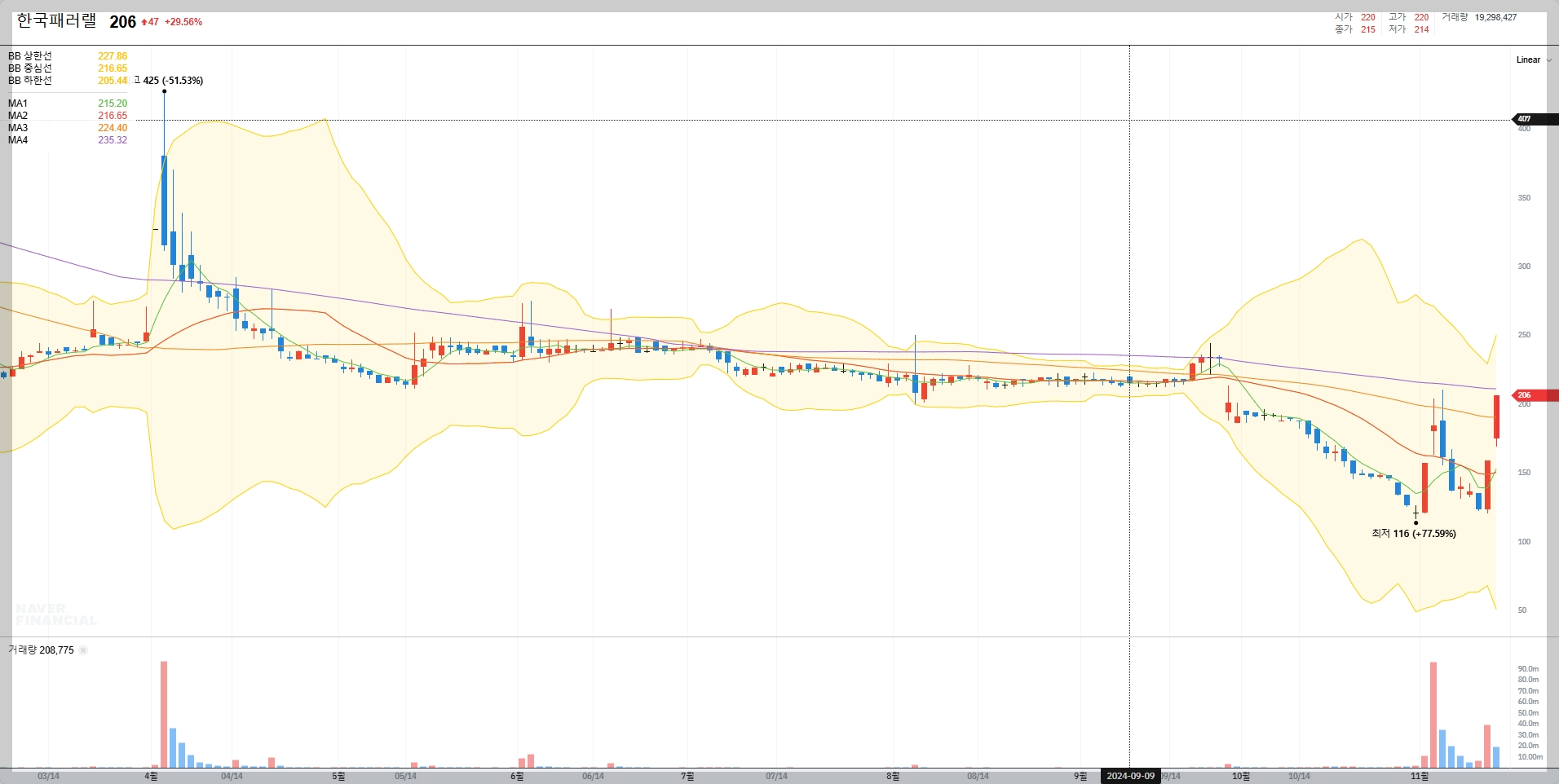
Task: Click the MA4 legend row
Action: 68,140
